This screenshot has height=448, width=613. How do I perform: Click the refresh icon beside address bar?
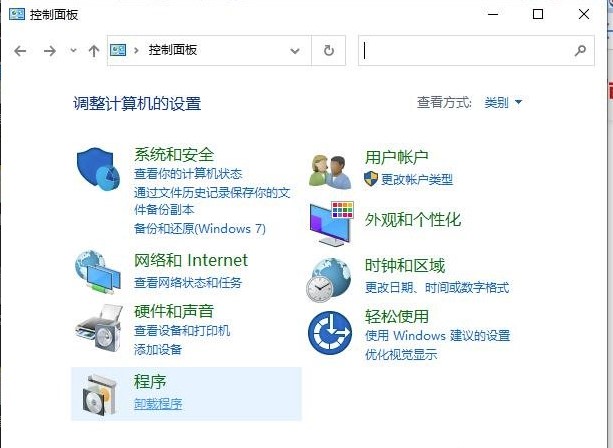pos(329,50)
